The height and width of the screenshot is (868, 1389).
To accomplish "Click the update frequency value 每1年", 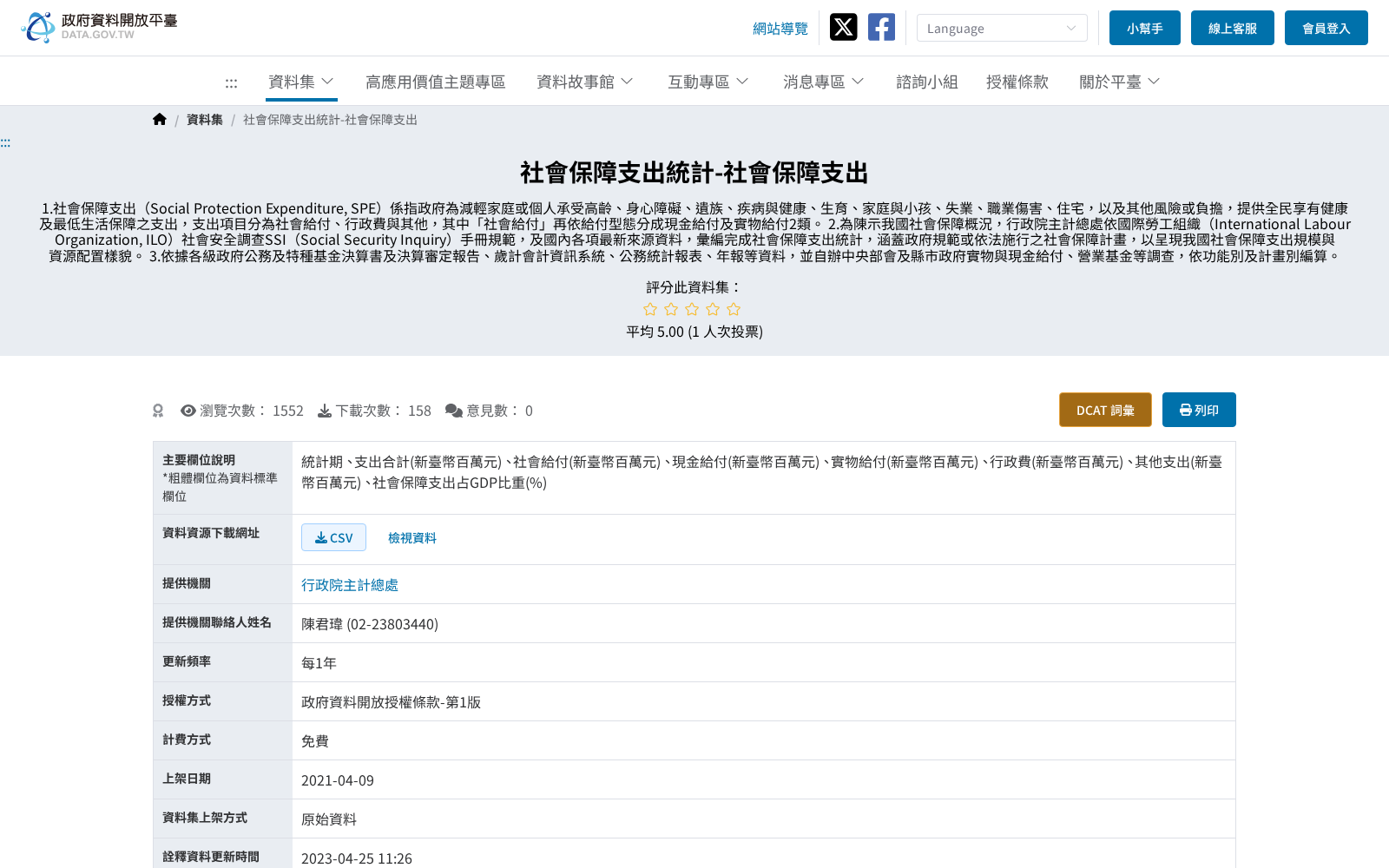I will (x=319, y=663).
